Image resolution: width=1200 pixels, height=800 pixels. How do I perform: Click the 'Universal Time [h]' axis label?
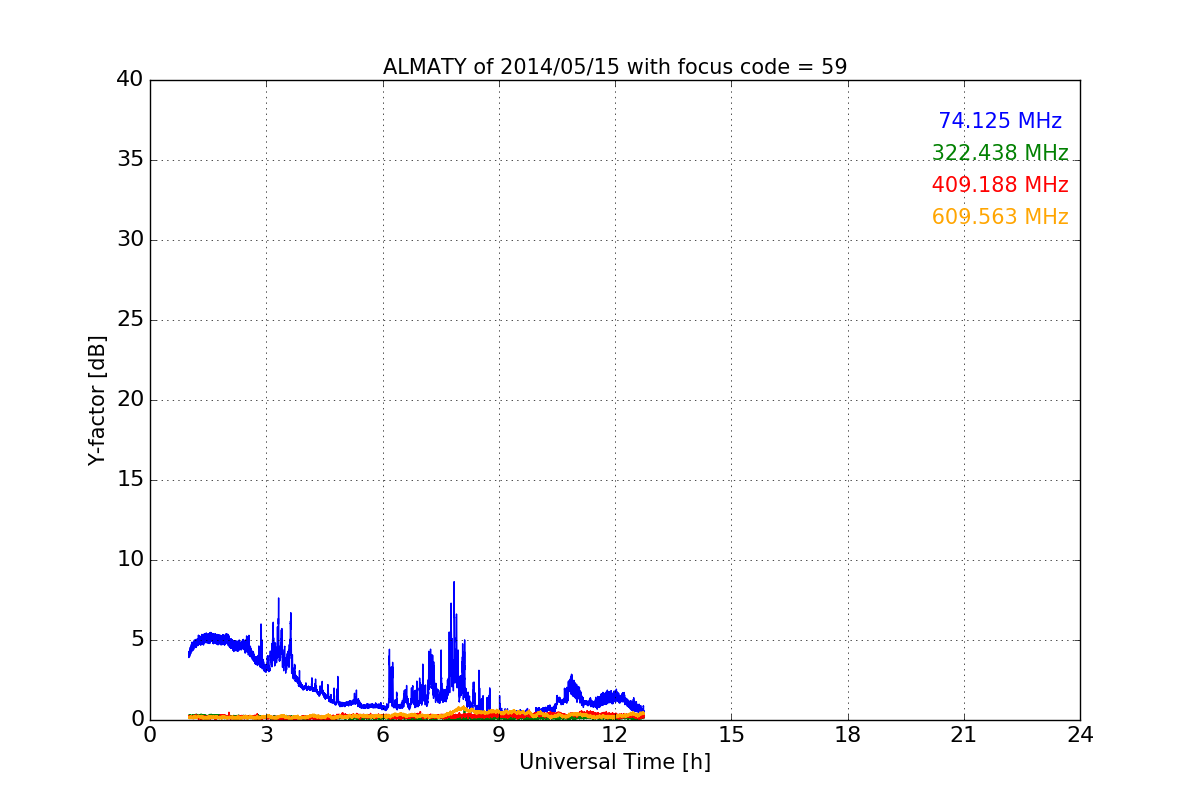tap(615, 762)
